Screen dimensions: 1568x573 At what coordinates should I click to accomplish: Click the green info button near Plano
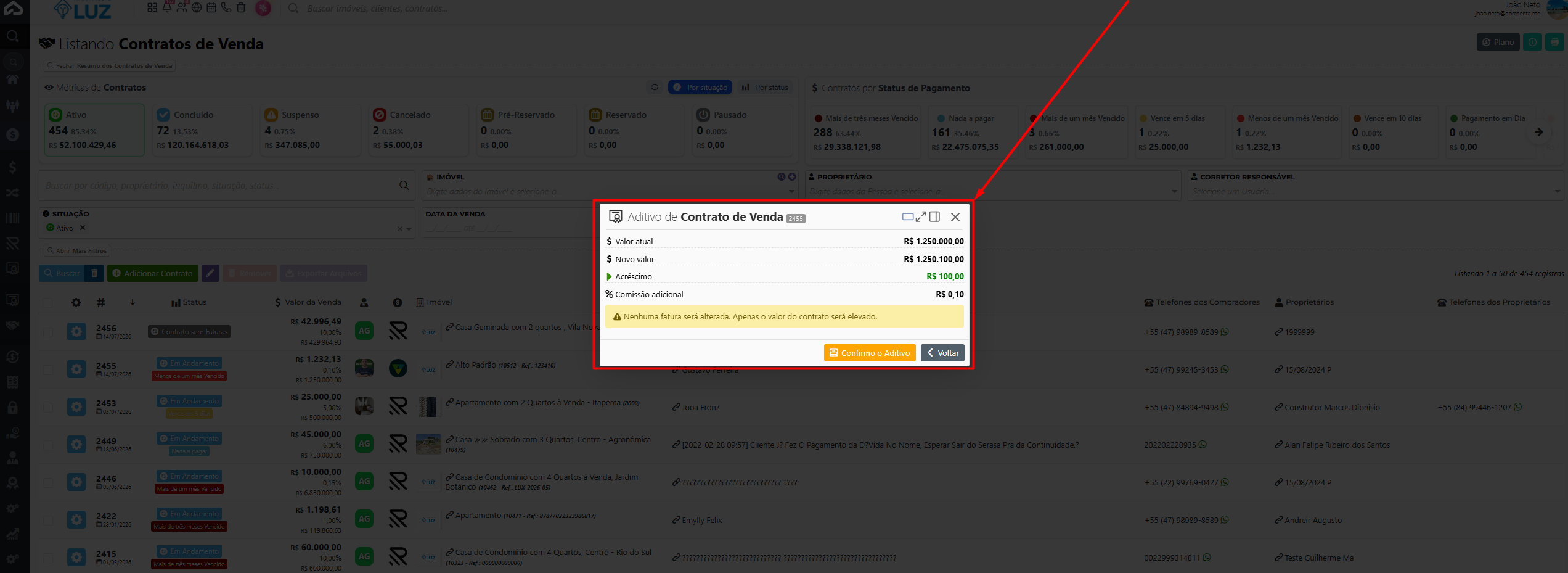1533,42
